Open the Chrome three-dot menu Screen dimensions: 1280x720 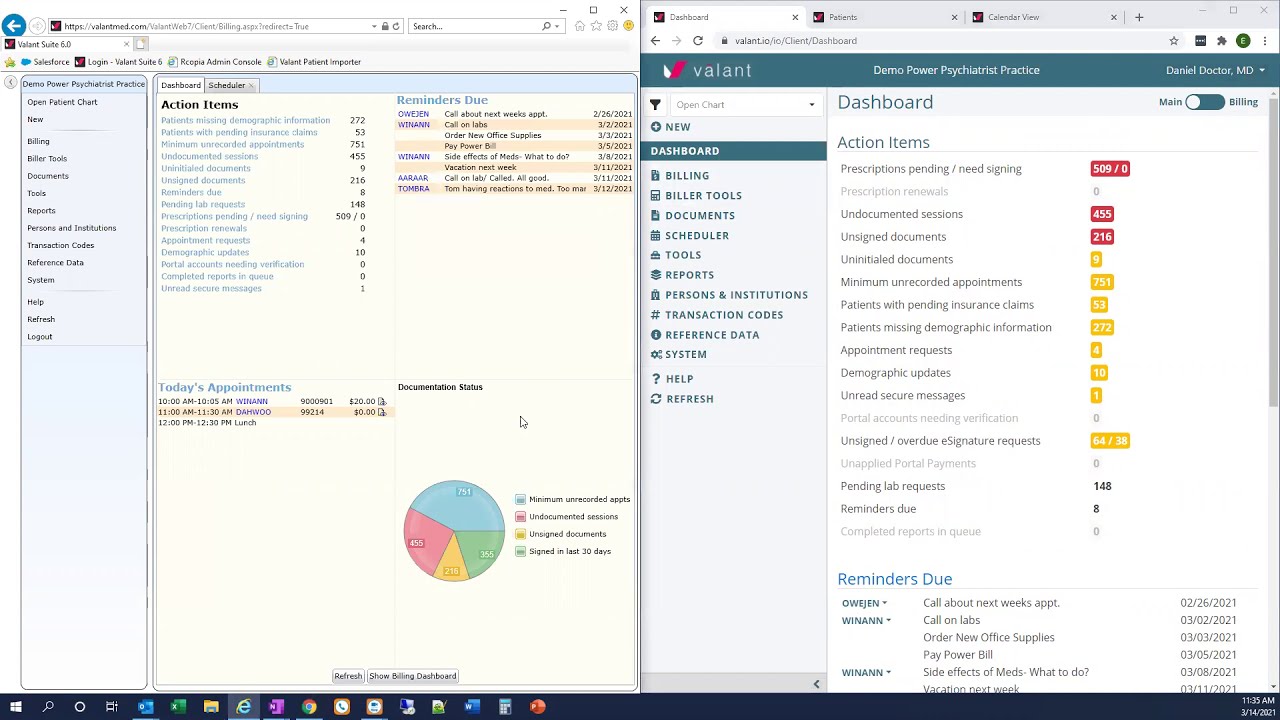pos(1265,41)
